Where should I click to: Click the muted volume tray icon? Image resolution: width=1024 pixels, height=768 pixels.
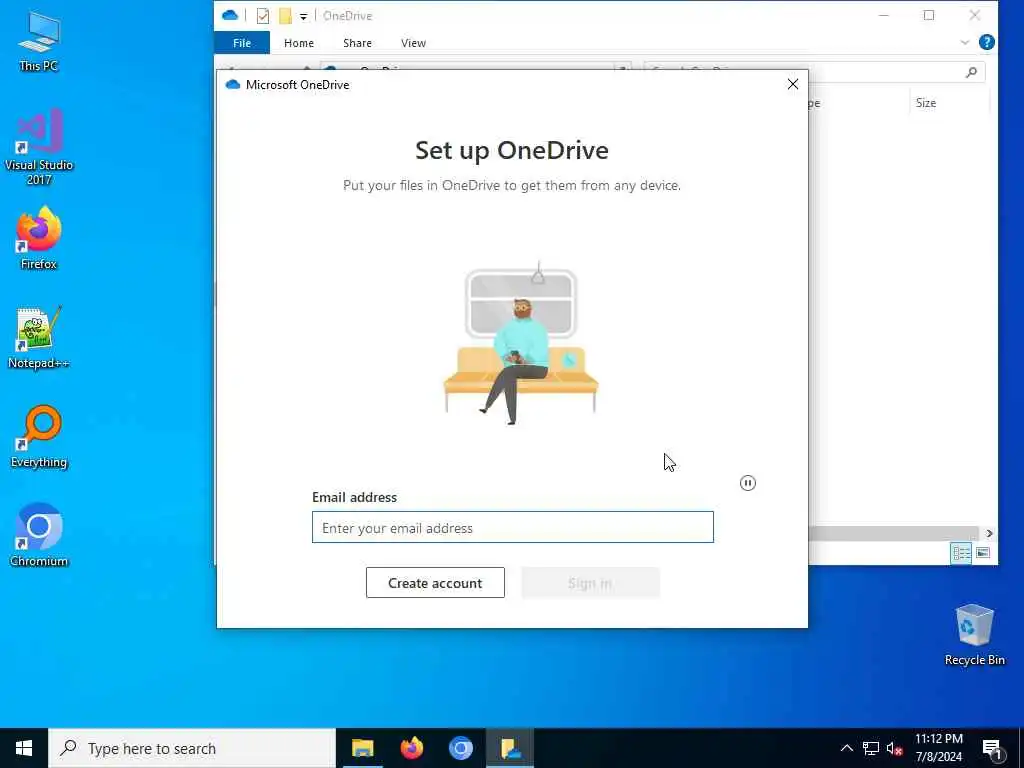coord(895,748)
